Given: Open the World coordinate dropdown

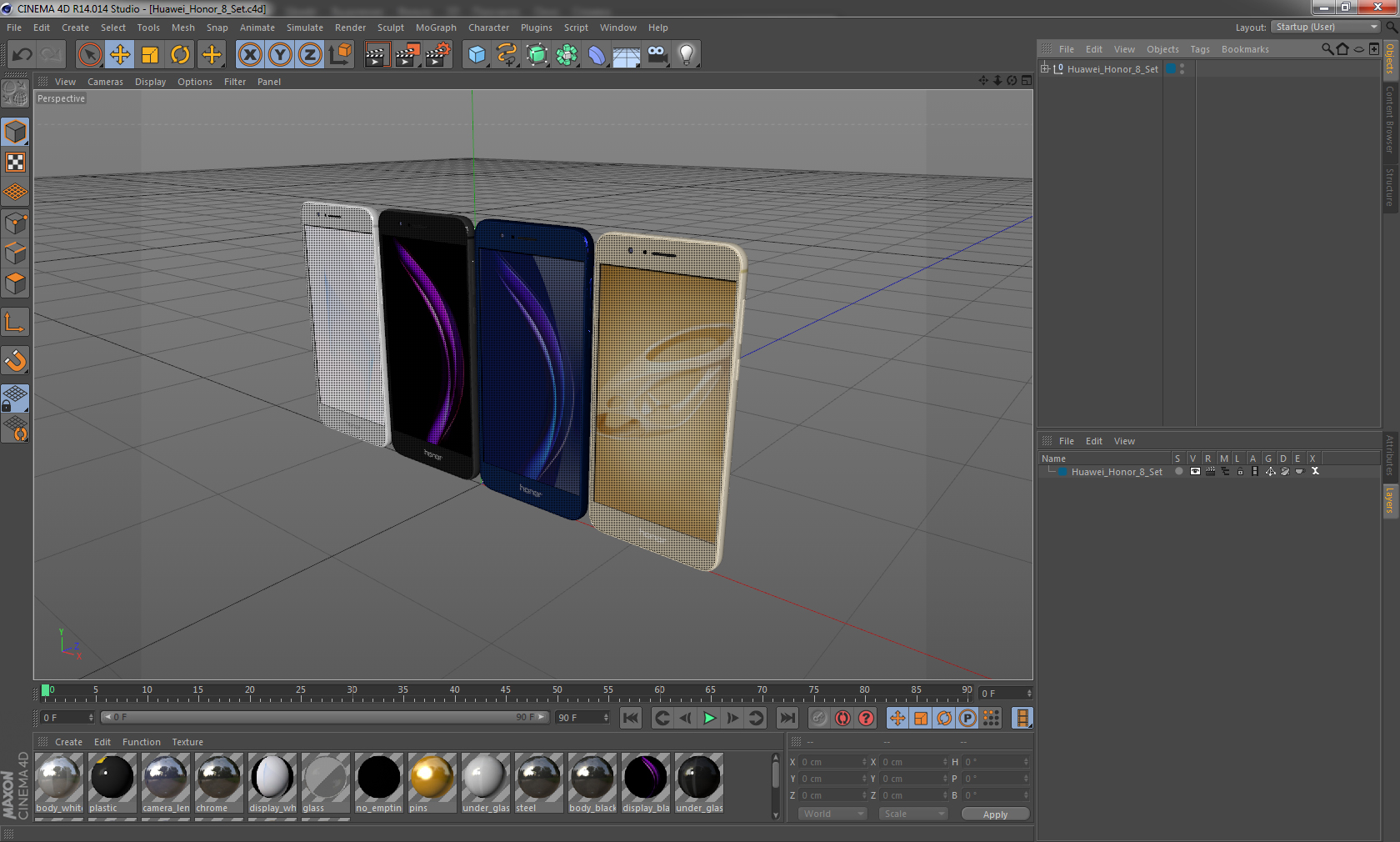Looking at the screenshot, I should (832, 814).
